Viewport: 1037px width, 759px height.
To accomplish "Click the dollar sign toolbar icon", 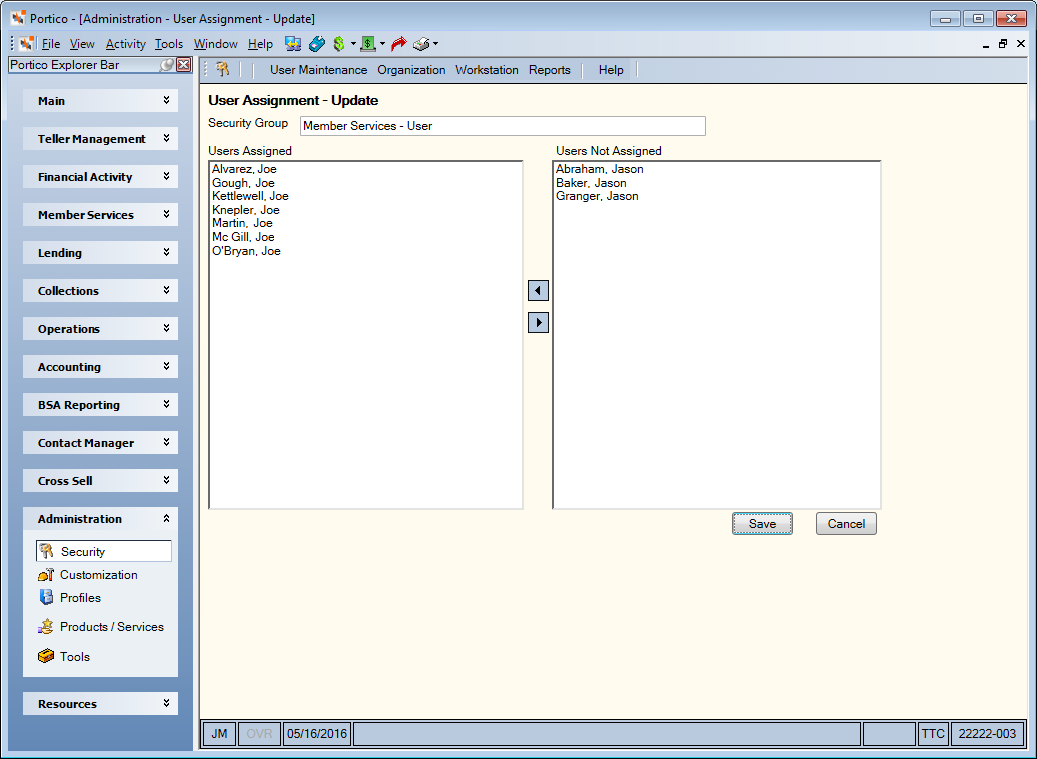I will (x=339, y=44).
